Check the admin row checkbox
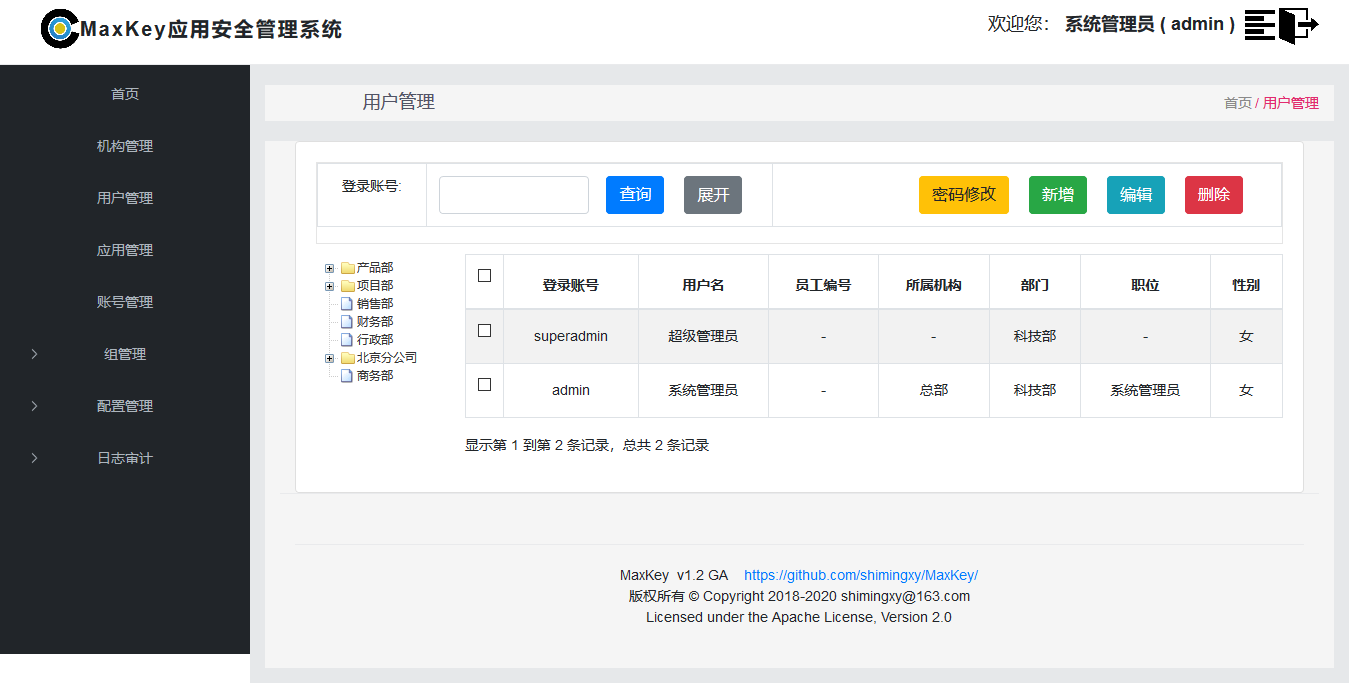The height and width of the screenshot is (683, 1349). tap(484, 385)
